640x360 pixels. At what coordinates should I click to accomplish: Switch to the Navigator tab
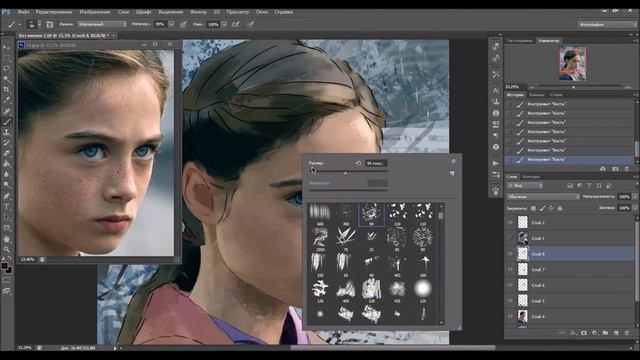(x=549, y=41)
